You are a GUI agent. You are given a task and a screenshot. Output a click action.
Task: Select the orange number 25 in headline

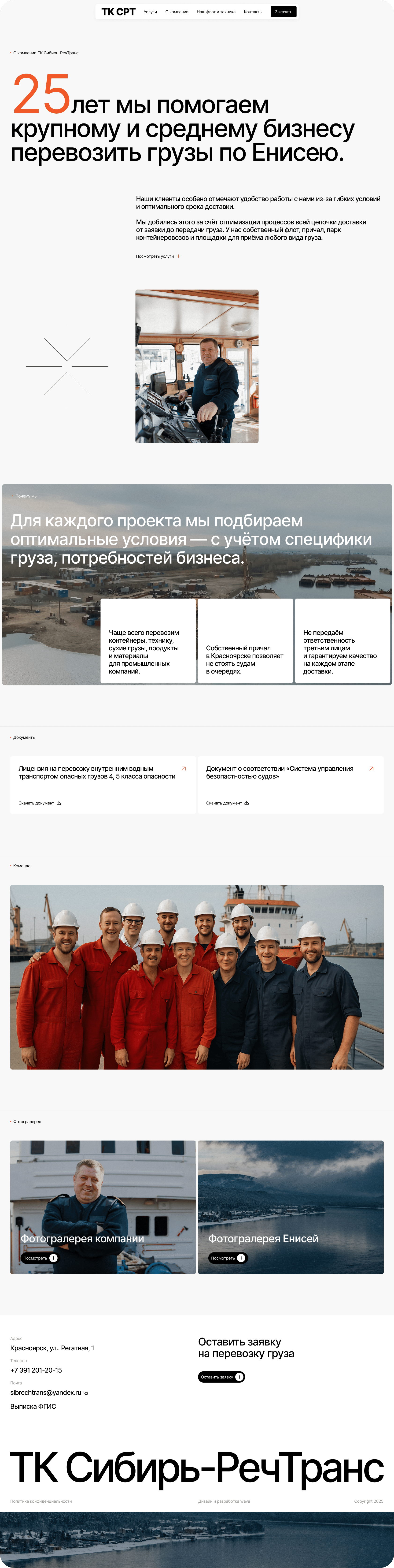point(41,94)
